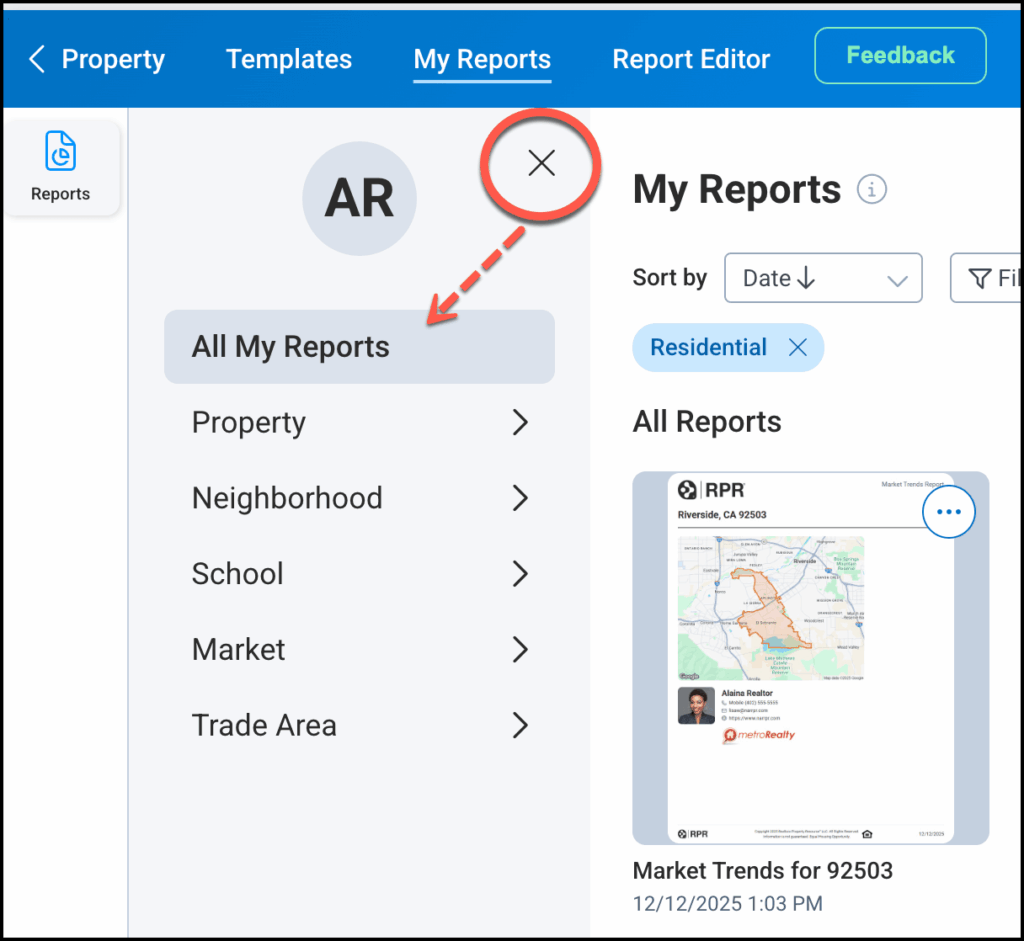This screenshot has width=1024, height=941.
Task: Open the Filter funnel button
Action: [x=986, y=278]
